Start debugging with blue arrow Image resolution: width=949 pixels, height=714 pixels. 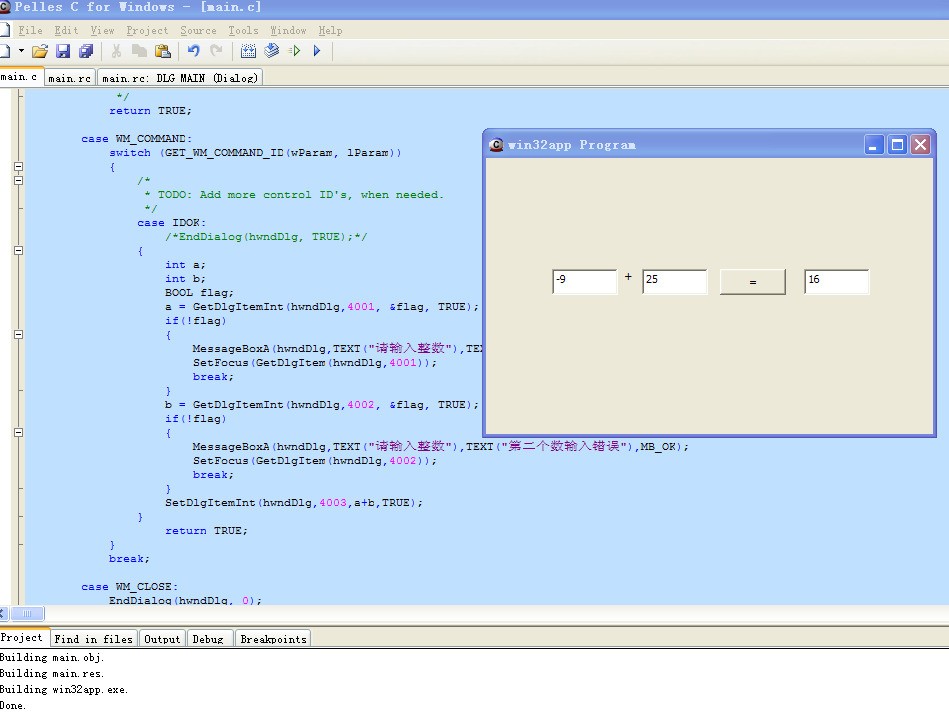click(317, 51)
